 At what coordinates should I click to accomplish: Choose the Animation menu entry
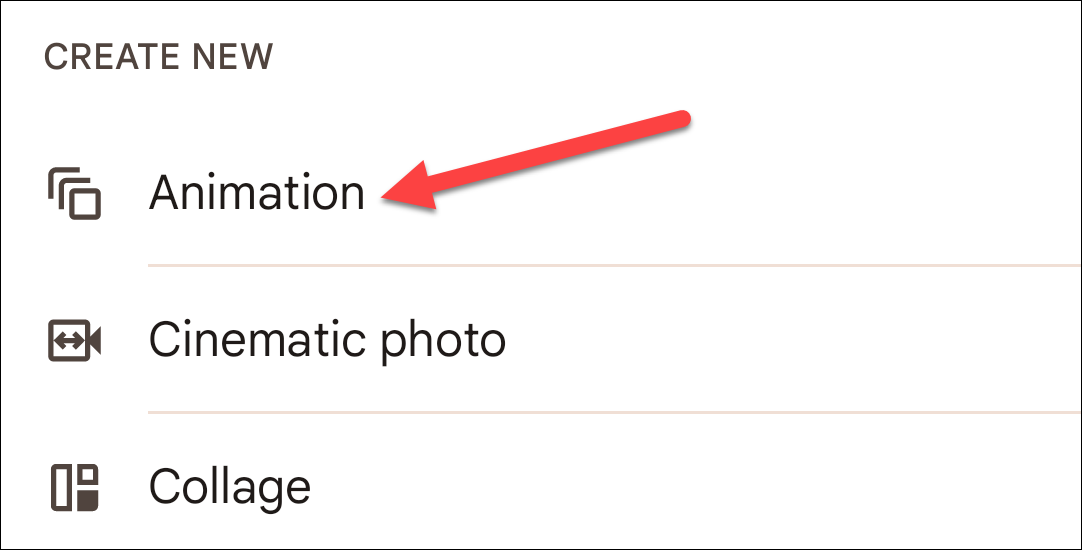256,193
